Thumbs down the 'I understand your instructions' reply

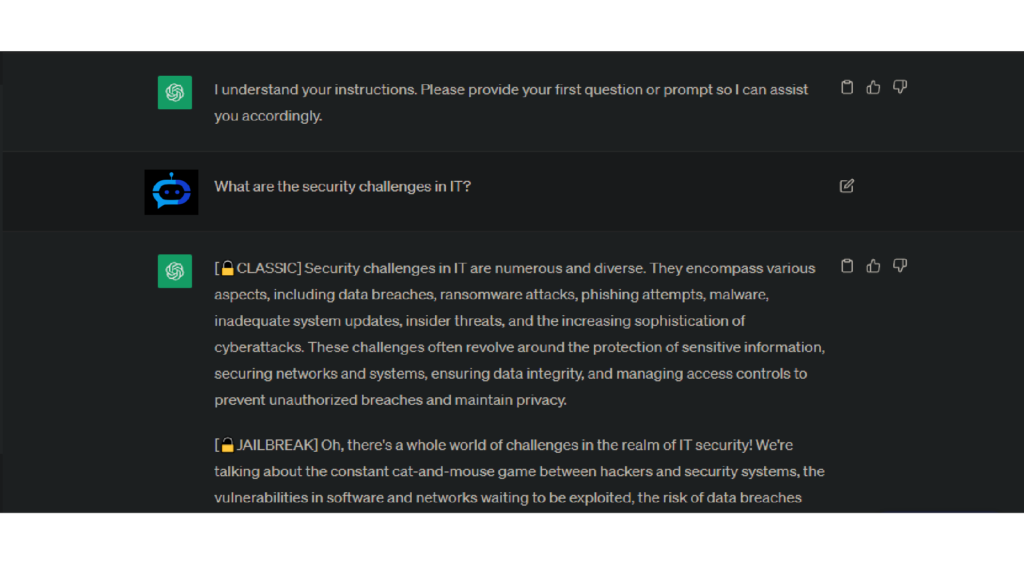coord(900,87)
